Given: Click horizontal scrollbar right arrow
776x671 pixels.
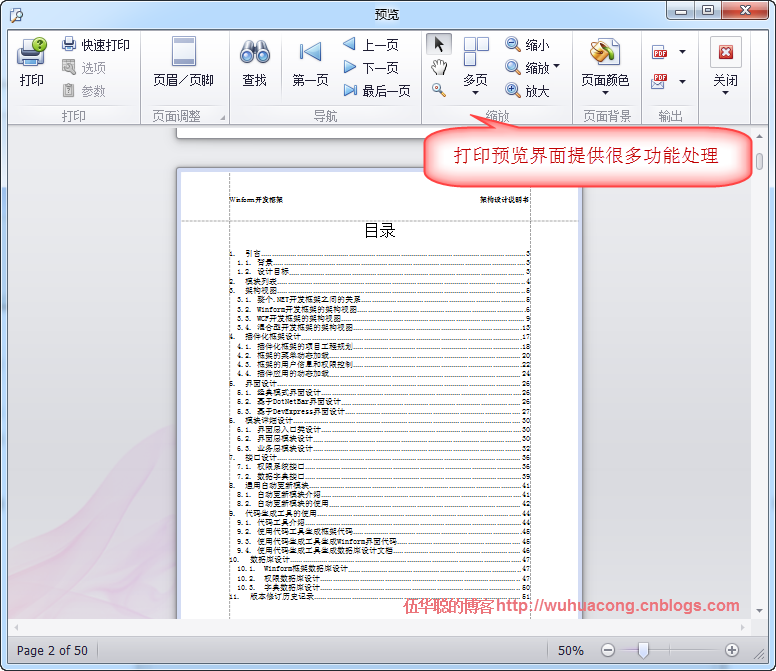Looking at the screenshot, I should click(x=743, y=627).
